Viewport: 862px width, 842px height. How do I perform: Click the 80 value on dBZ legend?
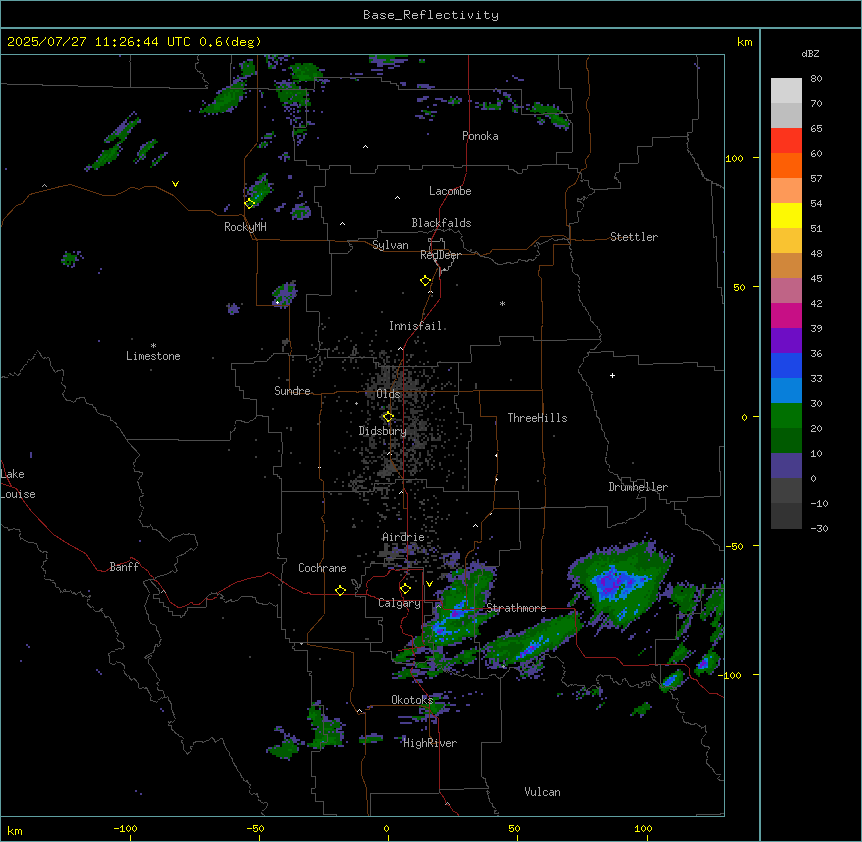tap(816, 79)
